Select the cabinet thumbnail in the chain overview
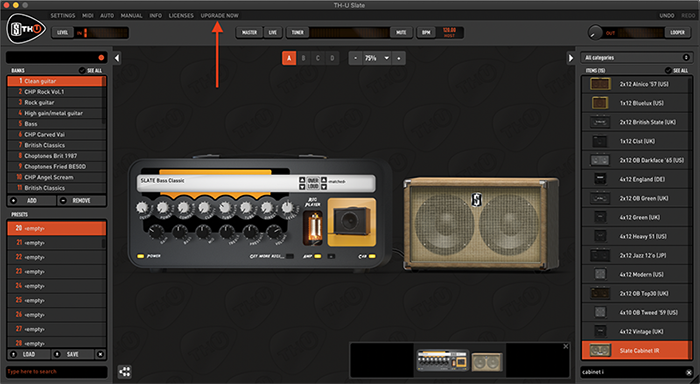Viewport: 700px width, 384px height. pos(487,361)
